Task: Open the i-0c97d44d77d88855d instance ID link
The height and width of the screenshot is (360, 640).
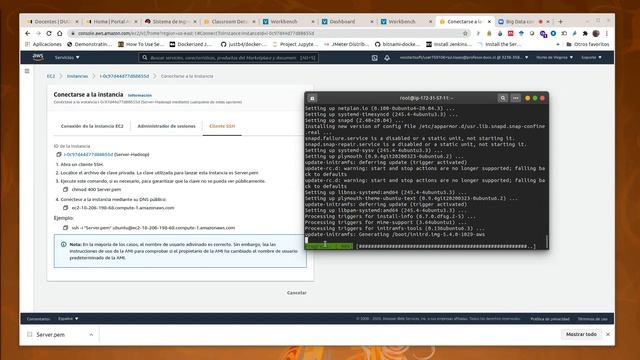Action: [x=88, y=155]
